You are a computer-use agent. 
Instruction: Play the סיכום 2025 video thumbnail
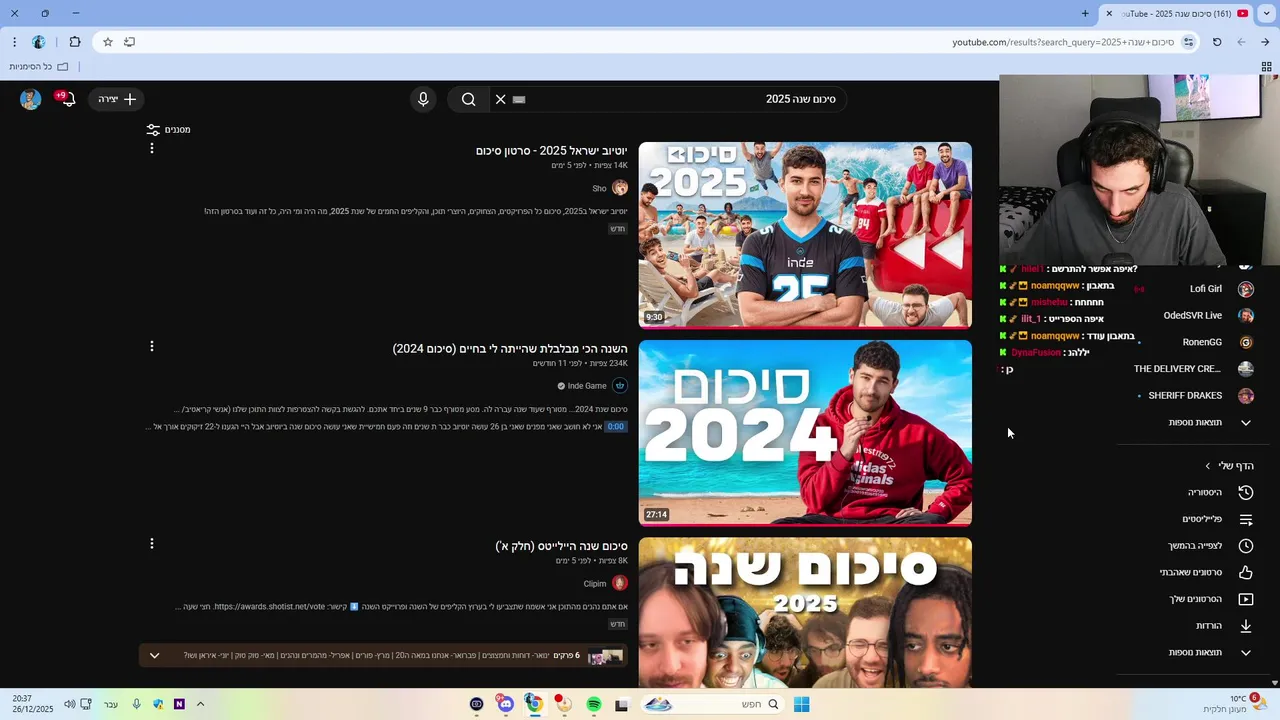coord(805,234)
